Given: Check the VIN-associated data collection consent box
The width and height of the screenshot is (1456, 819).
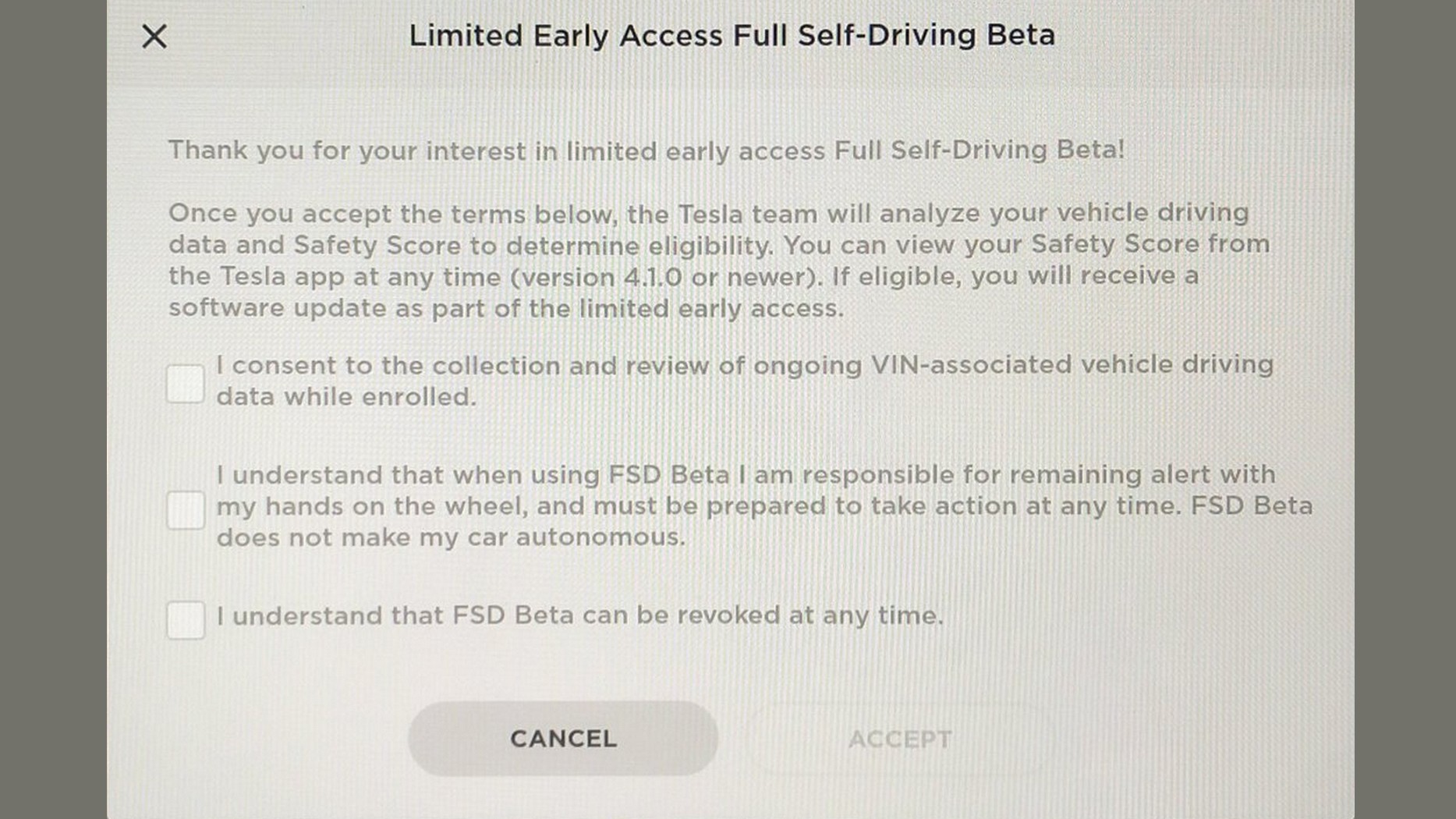Looking at the screenshot, I should tap(186, 384).
